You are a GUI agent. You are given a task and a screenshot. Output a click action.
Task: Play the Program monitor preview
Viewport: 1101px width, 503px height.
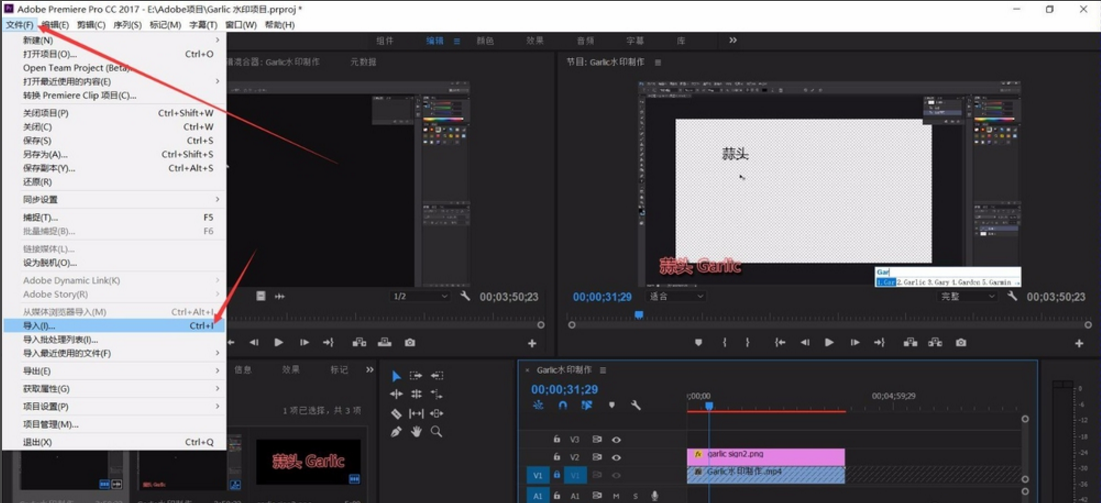[x=829, y=343]
